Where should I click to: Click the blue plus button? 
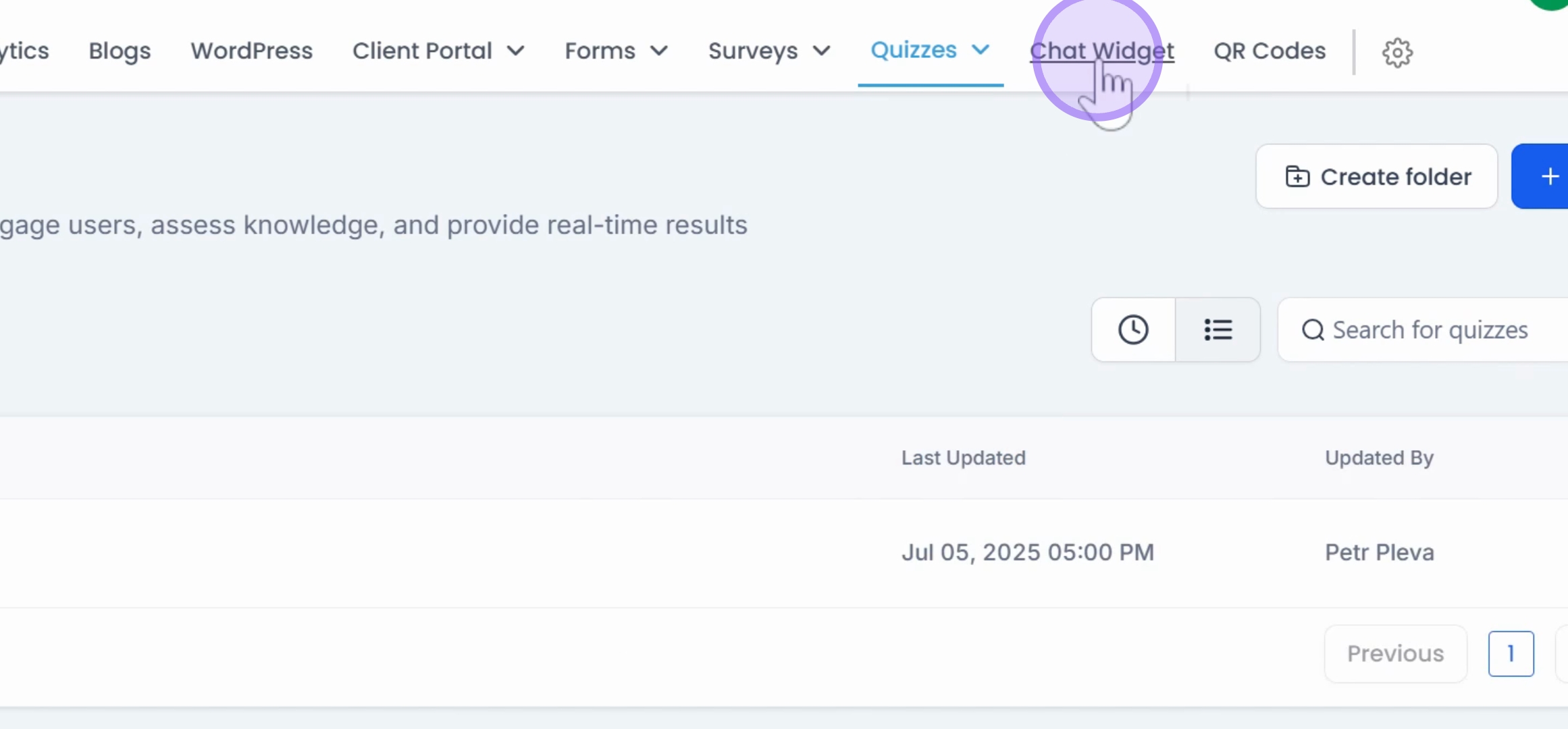(x=1544, y=177)
